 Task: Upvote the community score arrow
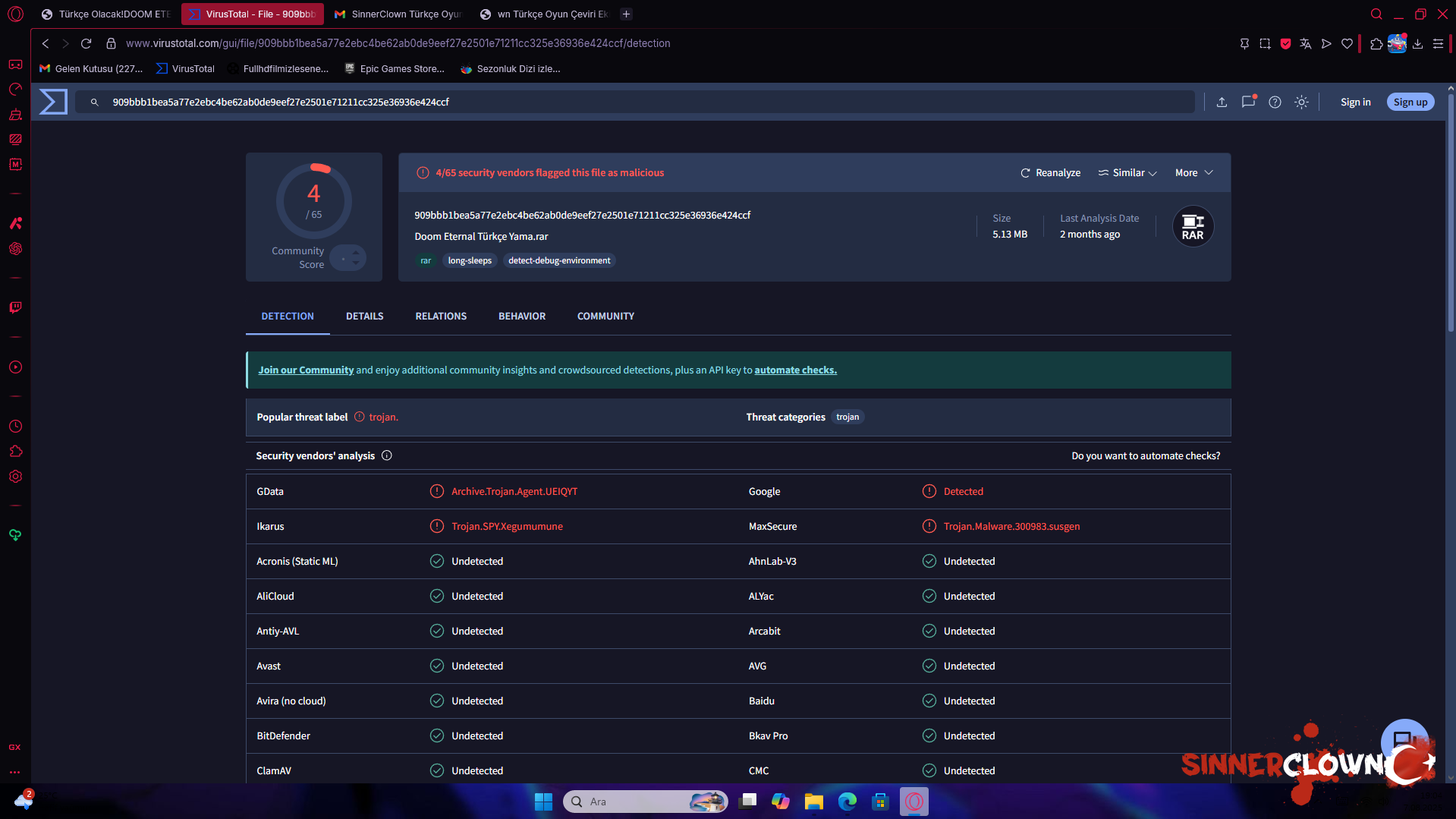(356, 252)
